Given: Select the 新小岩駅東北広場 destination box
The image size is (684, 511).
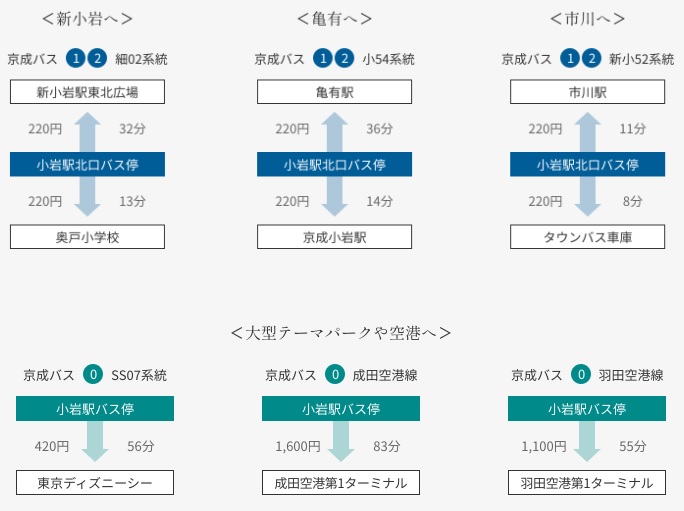Looking at the screenshot, I should click(x=87, y=93).
